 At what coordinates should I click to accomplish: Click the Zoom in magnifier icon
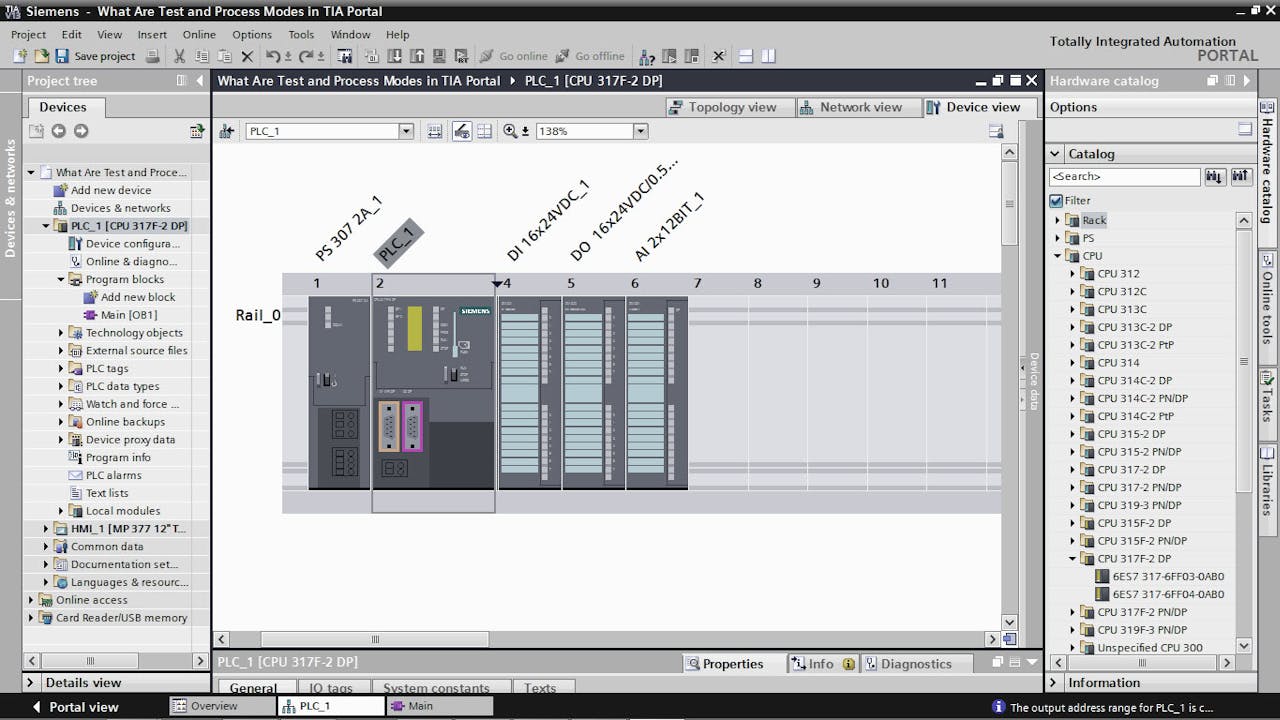tap(510, 131)
